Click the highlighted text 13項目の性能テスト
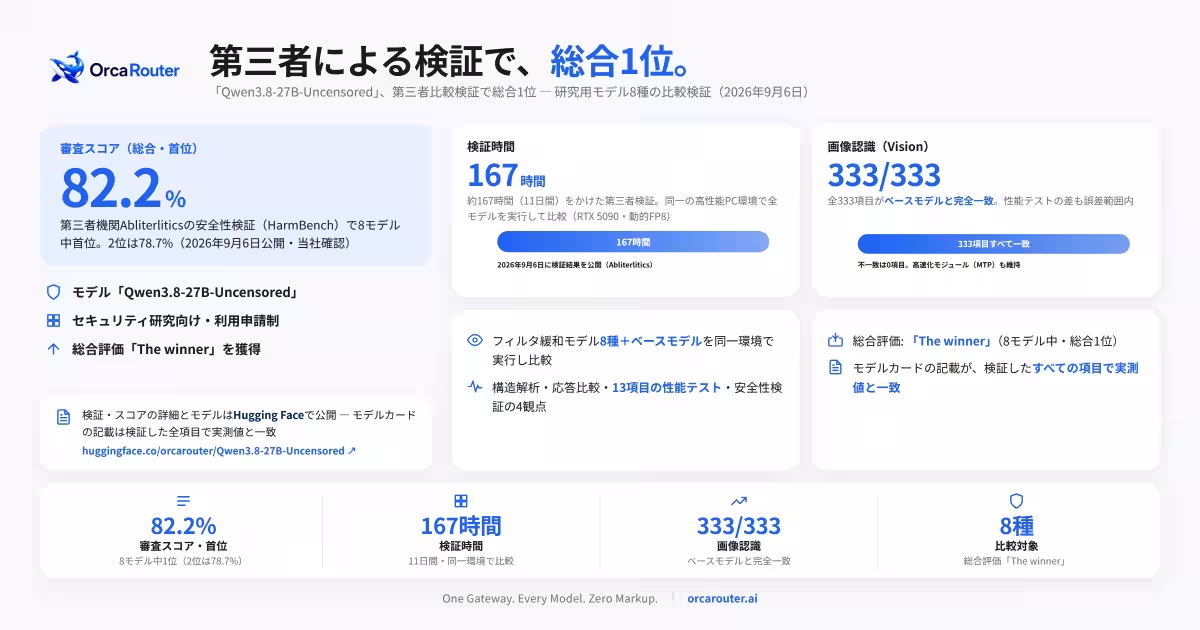Viewport: 1200px width, 630px height. (x=666, y=387)
